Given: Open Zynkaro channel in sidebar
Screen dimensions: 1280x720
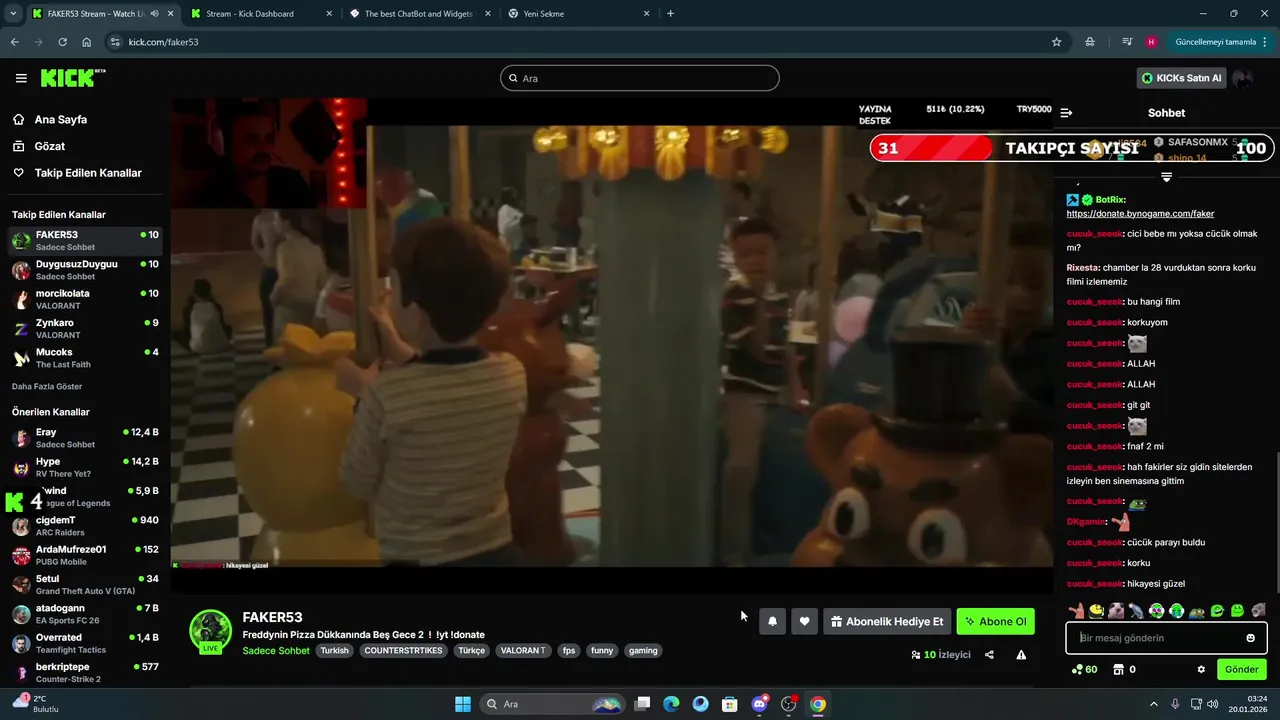Looking at the screenshot, I should (85, 329).
